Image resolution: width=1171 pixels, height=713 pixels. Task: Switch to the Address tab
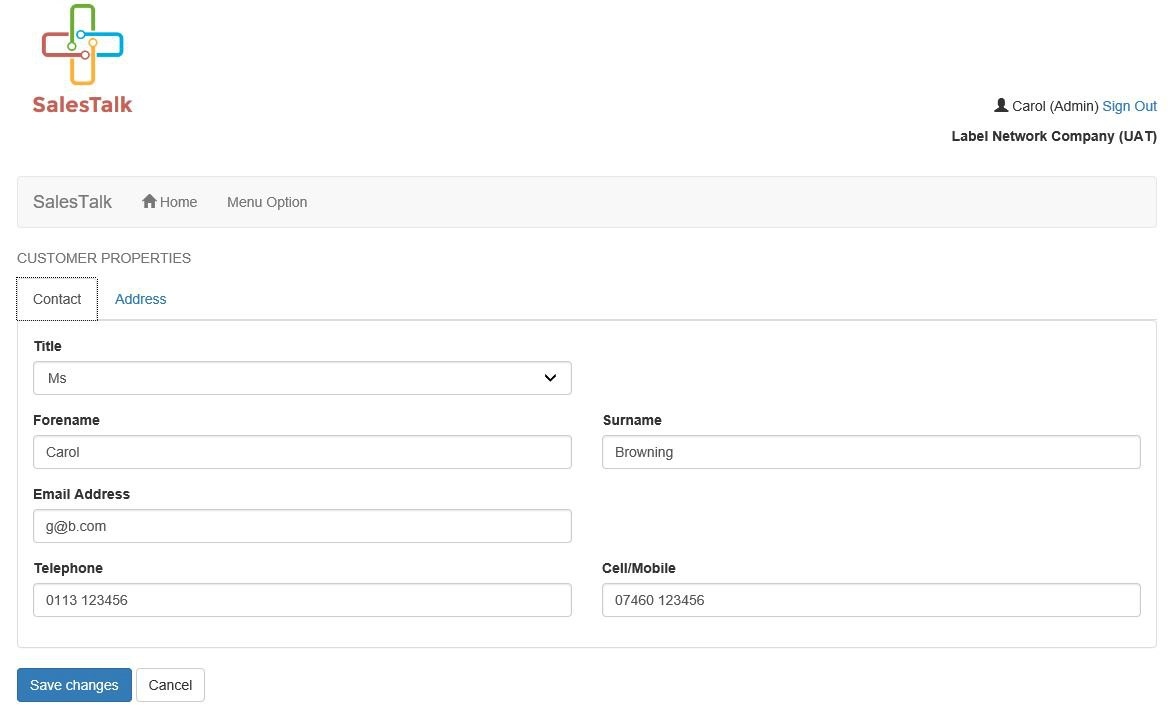140,299
